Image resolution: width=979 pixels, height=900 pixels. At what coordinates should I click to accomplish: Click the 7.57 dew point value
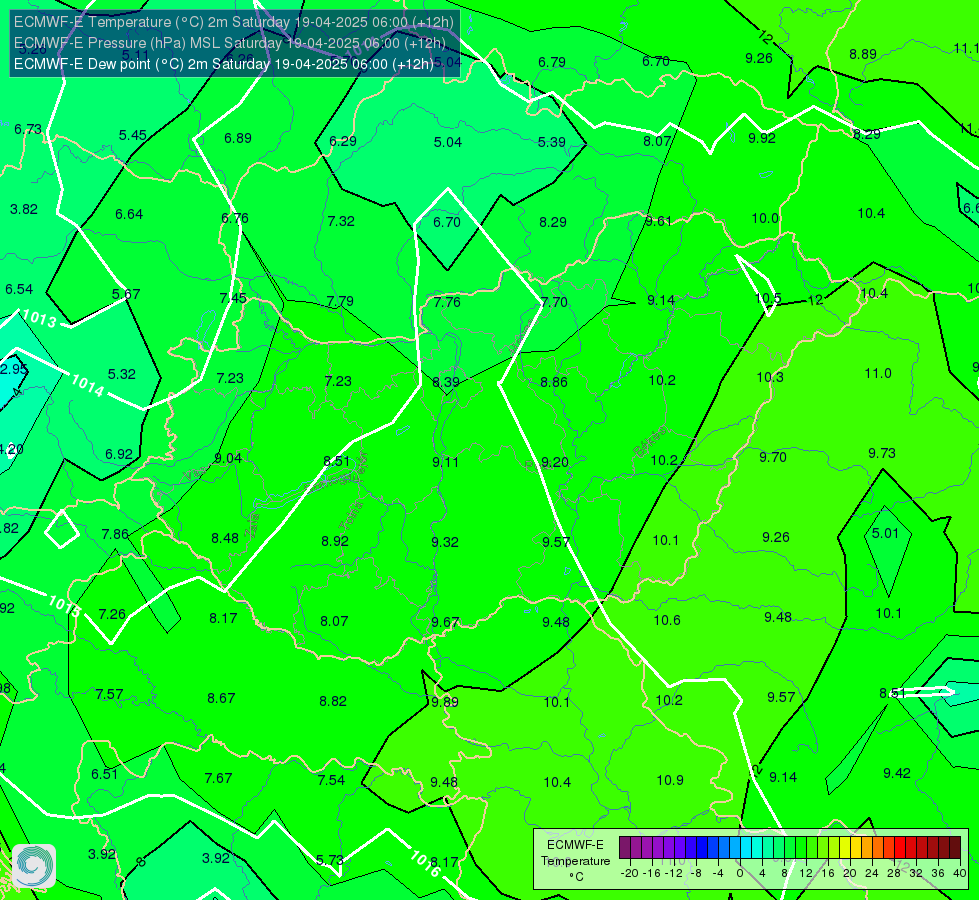tap(109, 694)
